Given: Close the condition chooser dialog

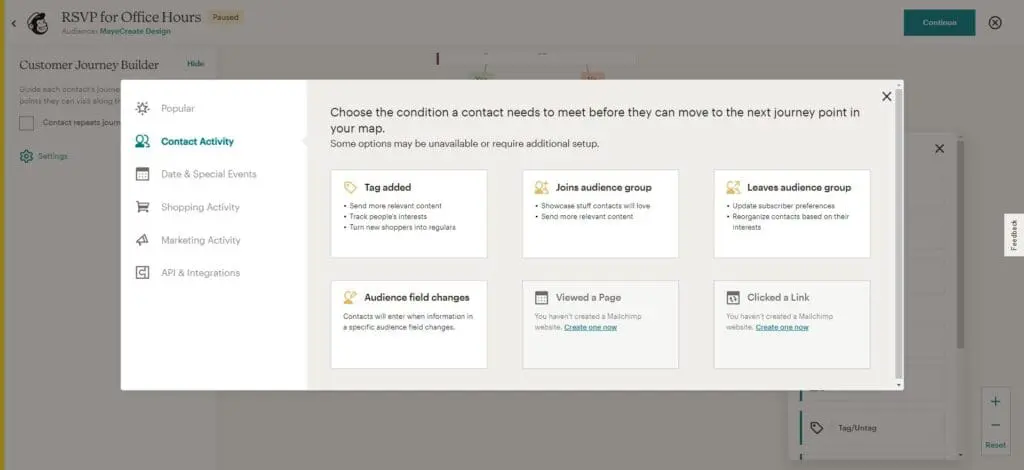Looking at the screenshot, I should point(886,97).
